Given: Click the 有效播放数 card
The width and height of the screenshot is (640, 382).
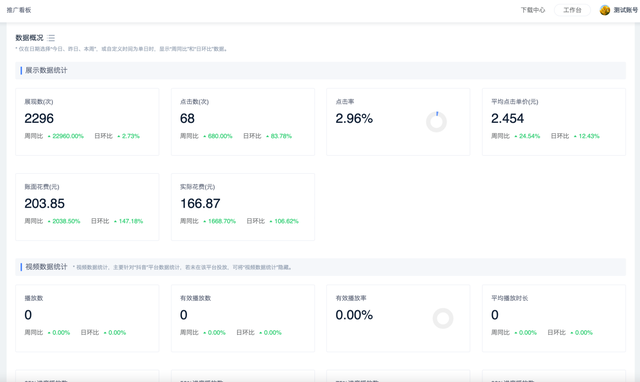Looking at the screenshot, I should pos(243,318).
